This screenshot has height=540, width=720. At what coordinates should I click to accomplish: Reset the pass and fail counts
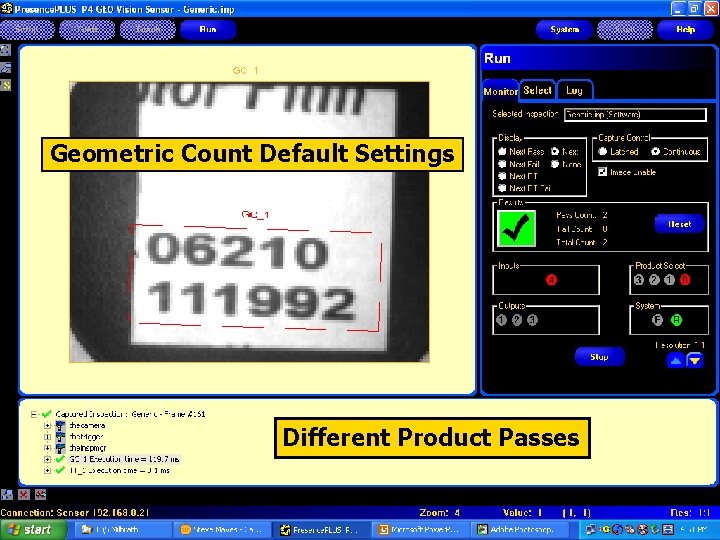[x=680, y=224]
